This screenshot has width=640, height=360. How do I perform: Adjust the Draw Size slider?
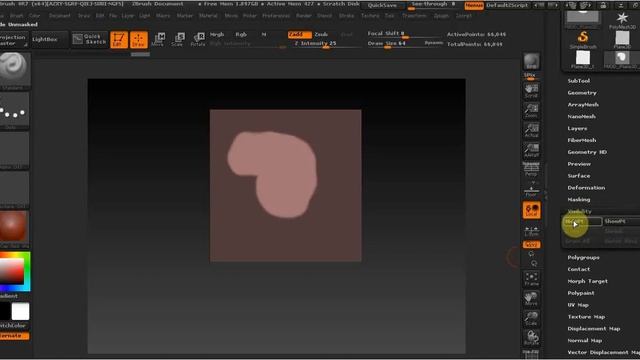coord(405,43)
